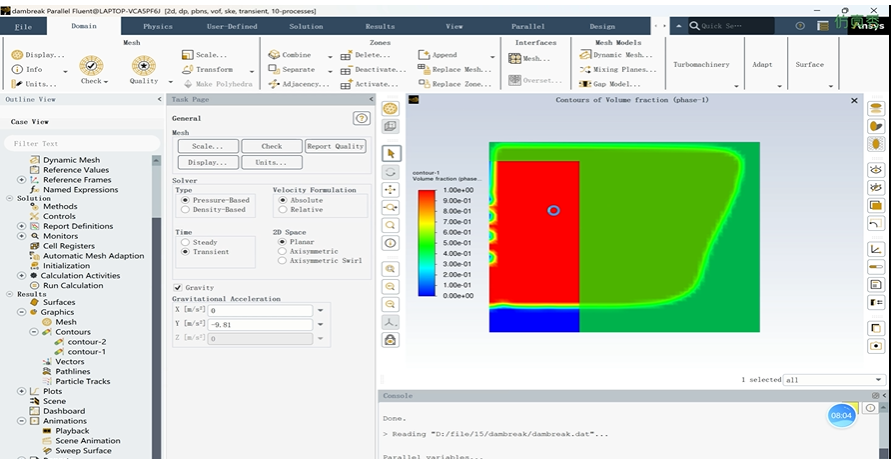Open the surface selection 'all' combo box
The height and width of the screenshot is (459, 891).
coord(834,380)
